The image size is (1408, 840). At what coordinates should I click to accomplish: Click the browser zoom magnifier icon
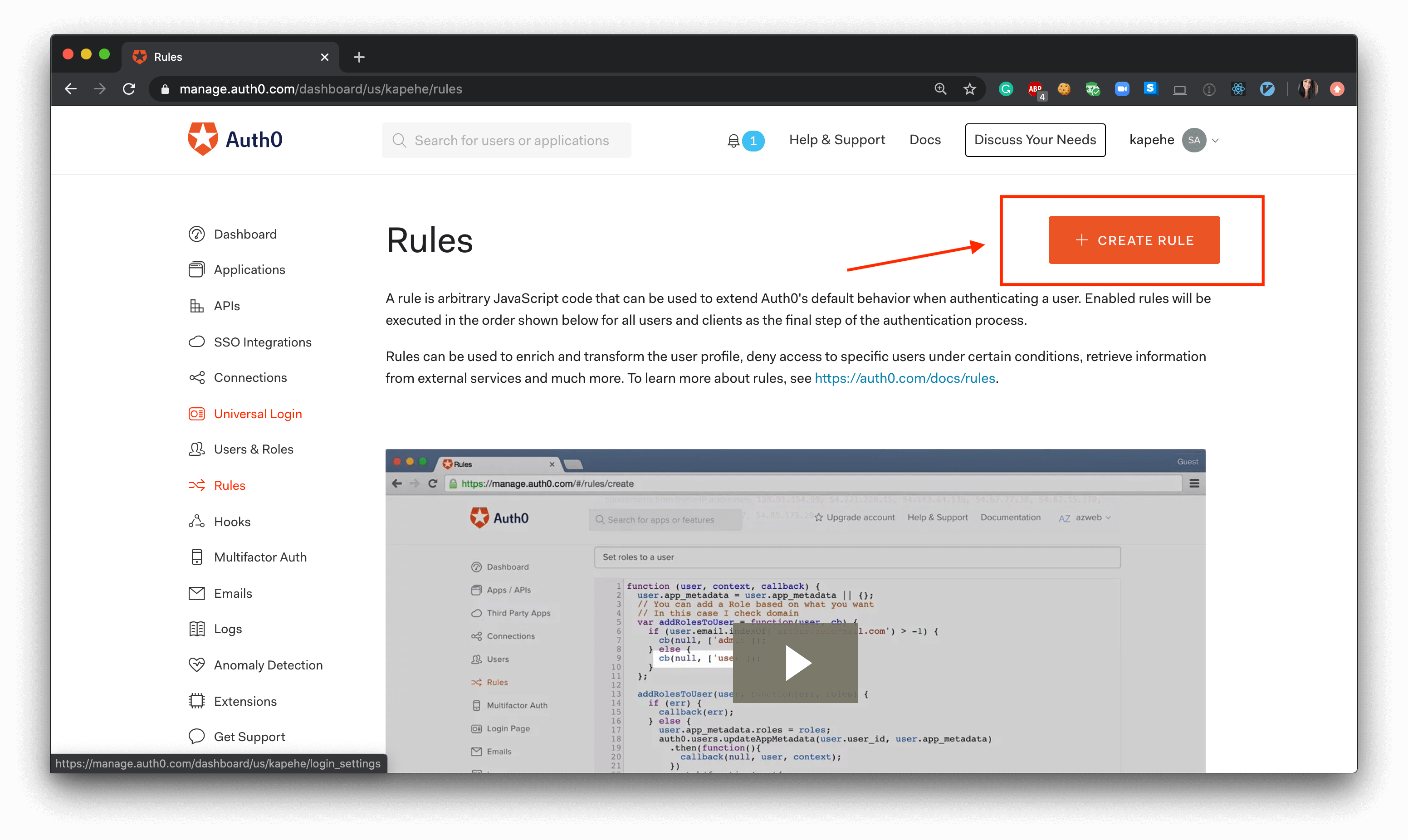click(940, 89)
